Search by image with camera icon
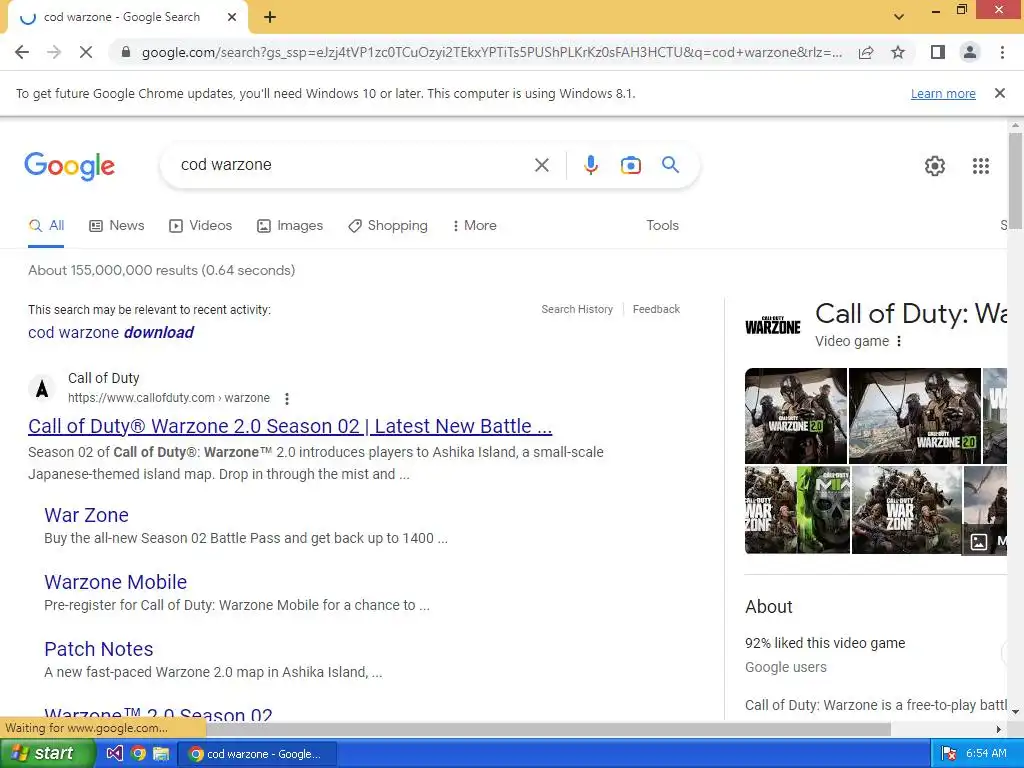 point(631,165)
